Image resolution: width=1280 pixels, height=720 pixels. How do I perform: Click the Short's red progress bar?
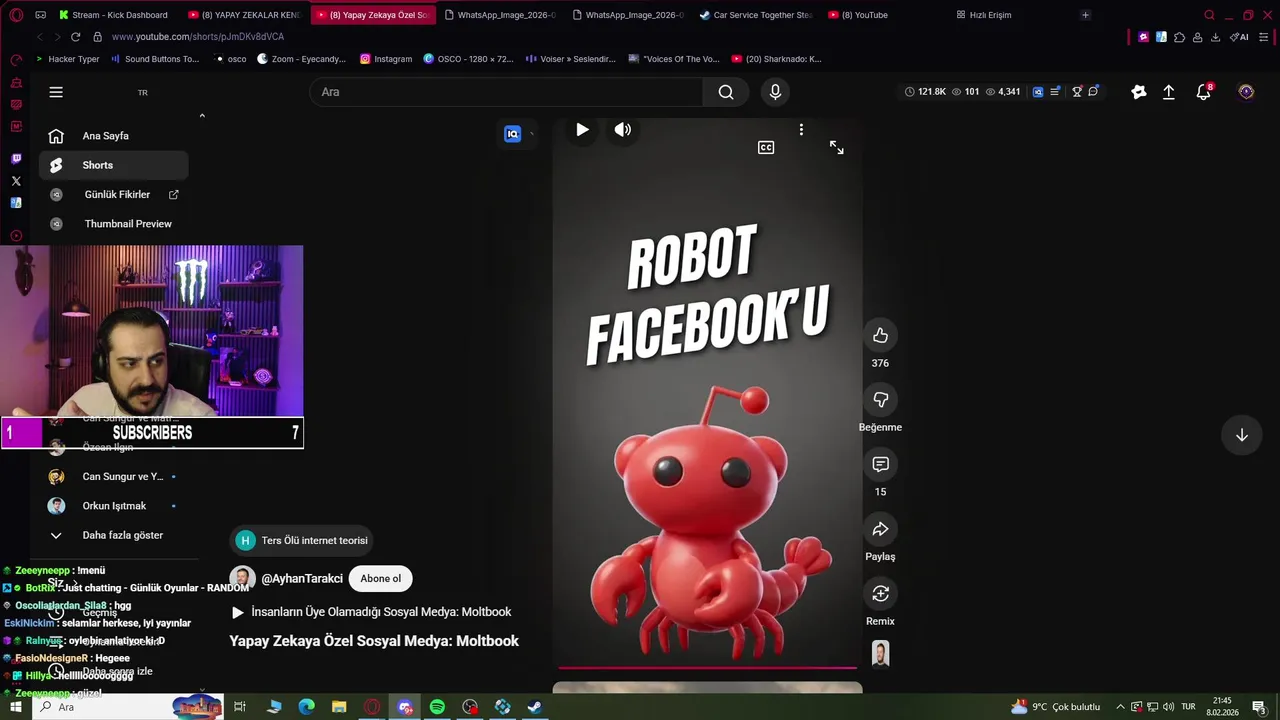pos(707,667)
